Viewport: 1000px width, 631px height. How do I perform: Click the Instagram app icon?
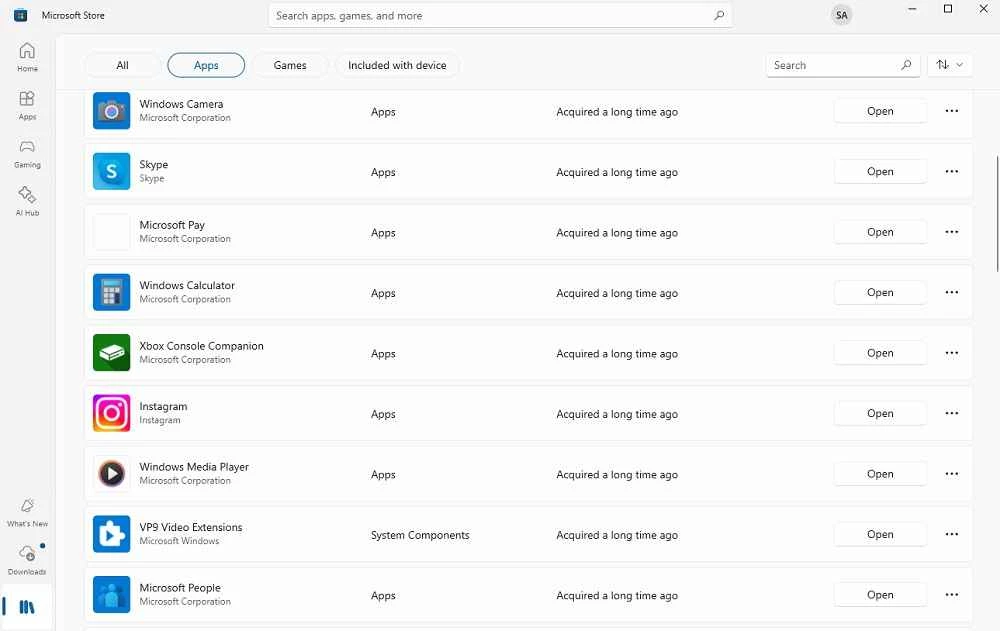tap(111, 413)
